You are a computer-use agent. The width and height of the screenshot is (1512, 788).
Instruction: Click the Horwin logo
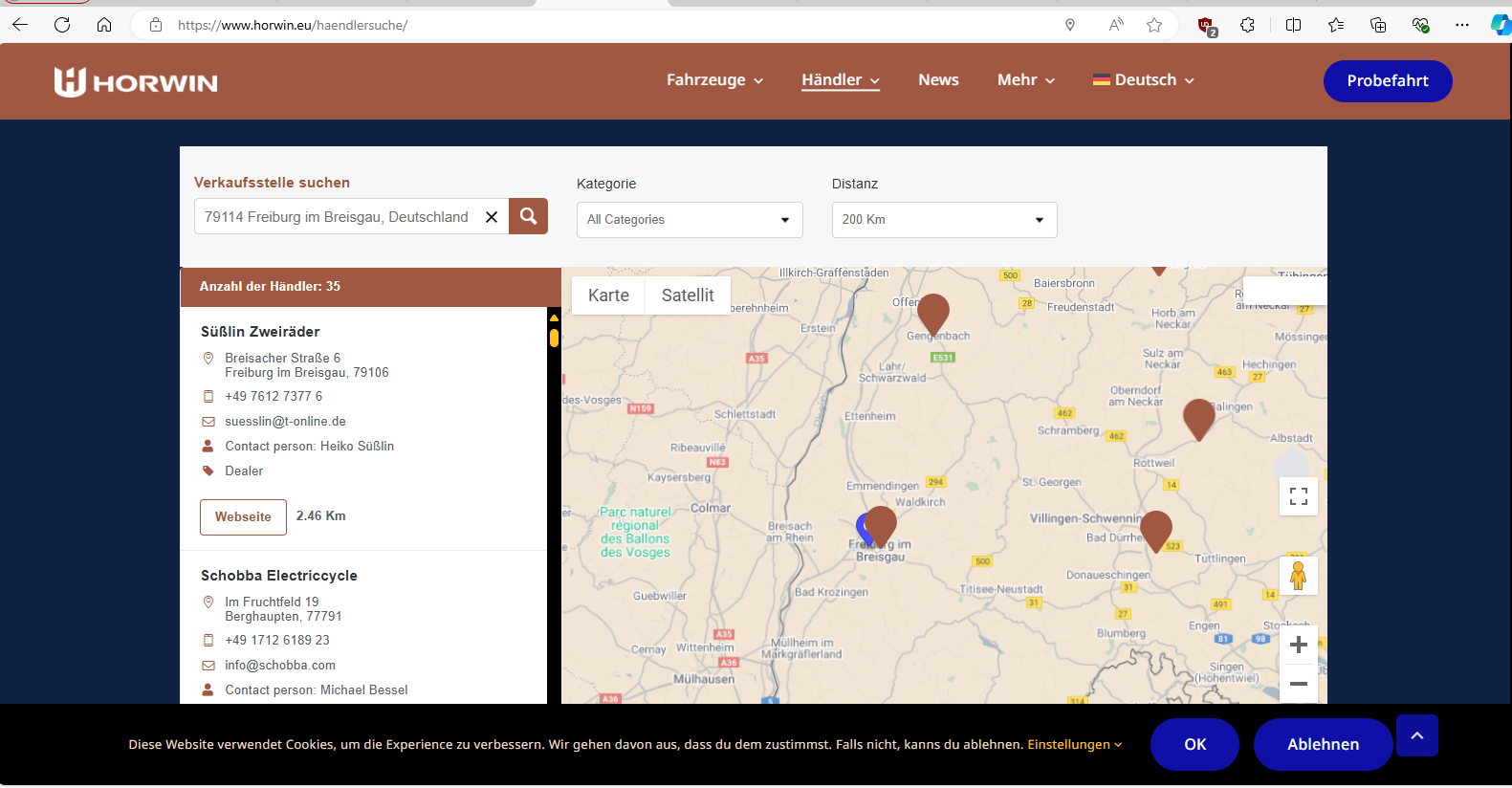point(136,82)
